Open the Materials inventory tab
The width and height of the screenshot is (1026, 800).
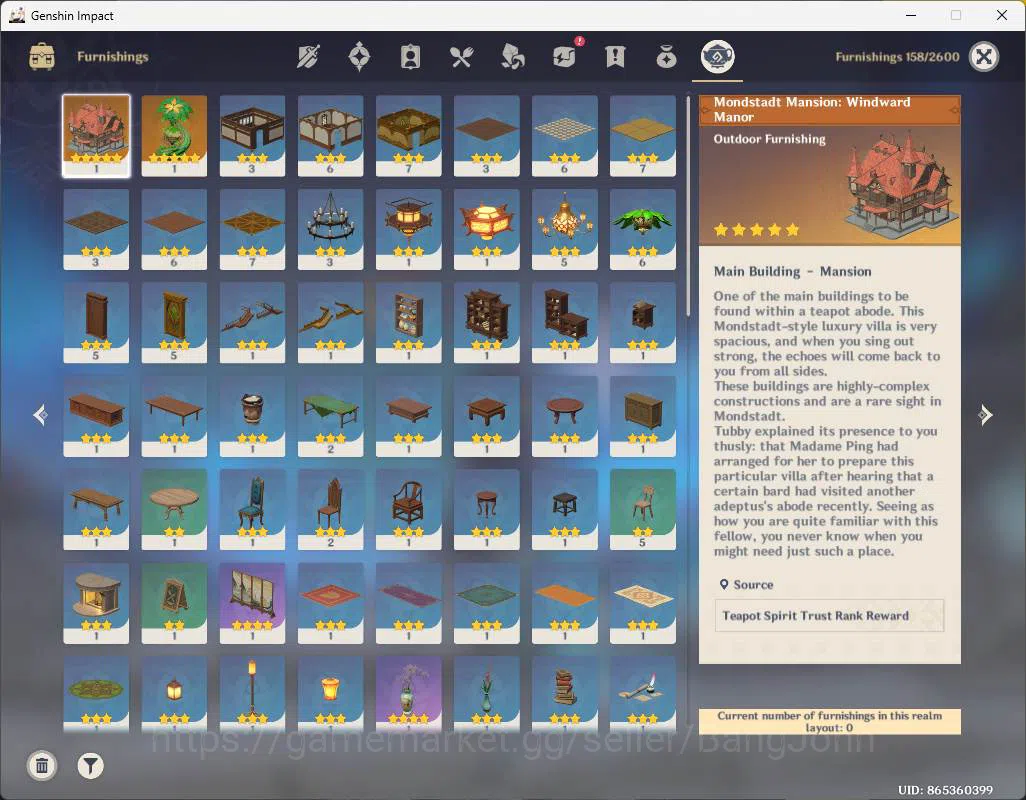tap(512, 57)
